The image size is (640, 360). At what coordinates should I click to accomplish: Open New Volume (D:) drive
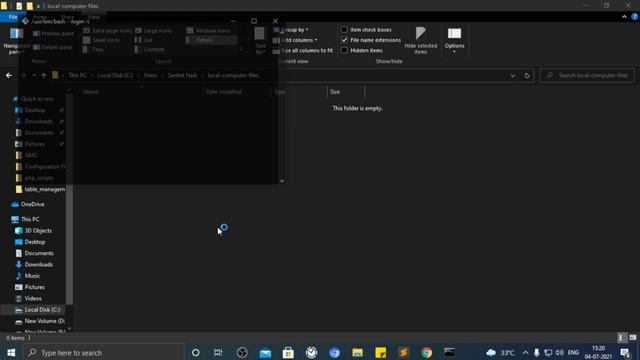pyautogui.click(x=40, y=321)
